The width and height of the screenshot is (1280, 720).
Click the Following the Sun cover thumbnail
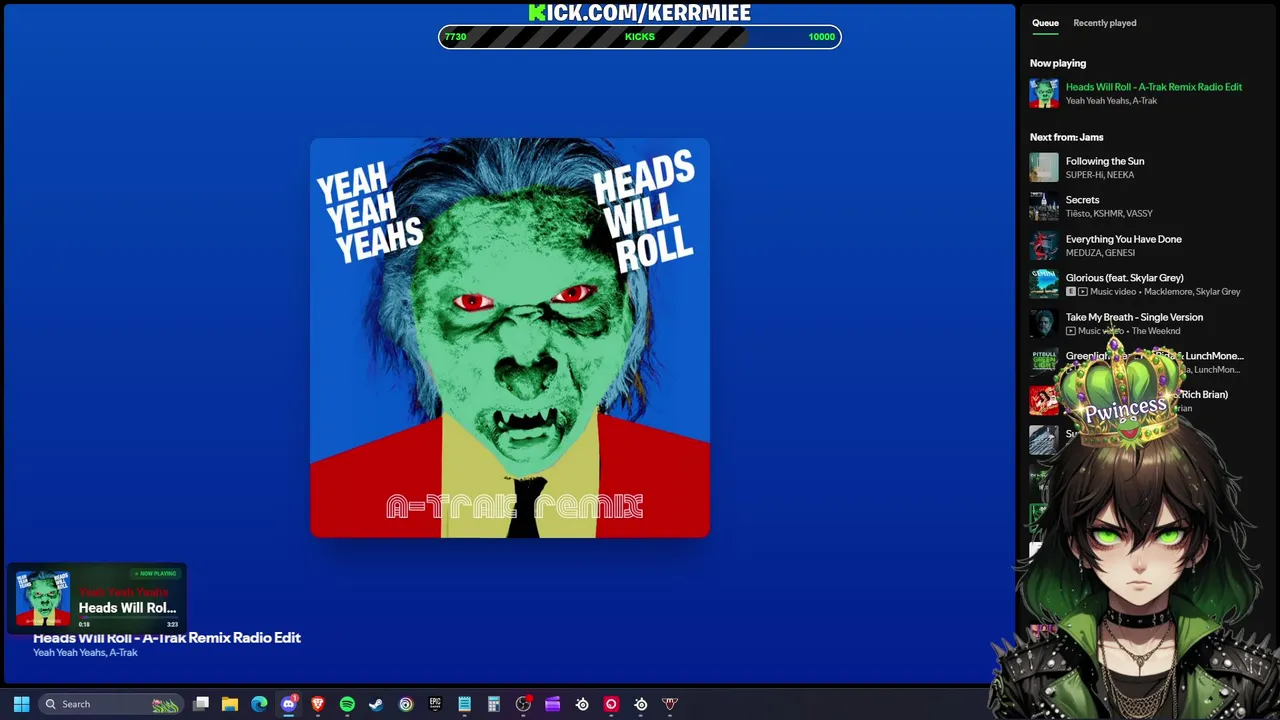[x=1044, y=167]
